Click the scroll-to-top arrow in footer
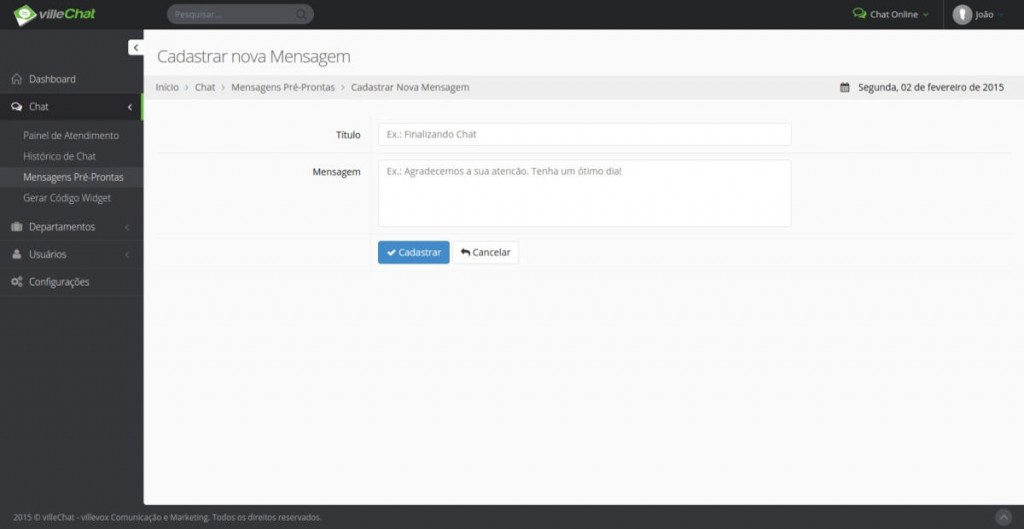The height and width of the screenshot is (529, 1024). pos(1004,517)
